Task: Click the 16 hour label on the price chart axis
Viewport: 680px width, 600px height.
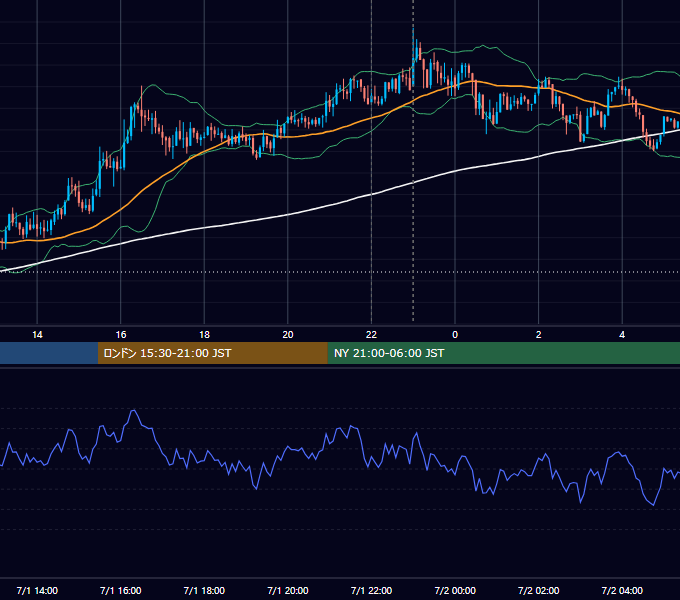Action: 121,335
